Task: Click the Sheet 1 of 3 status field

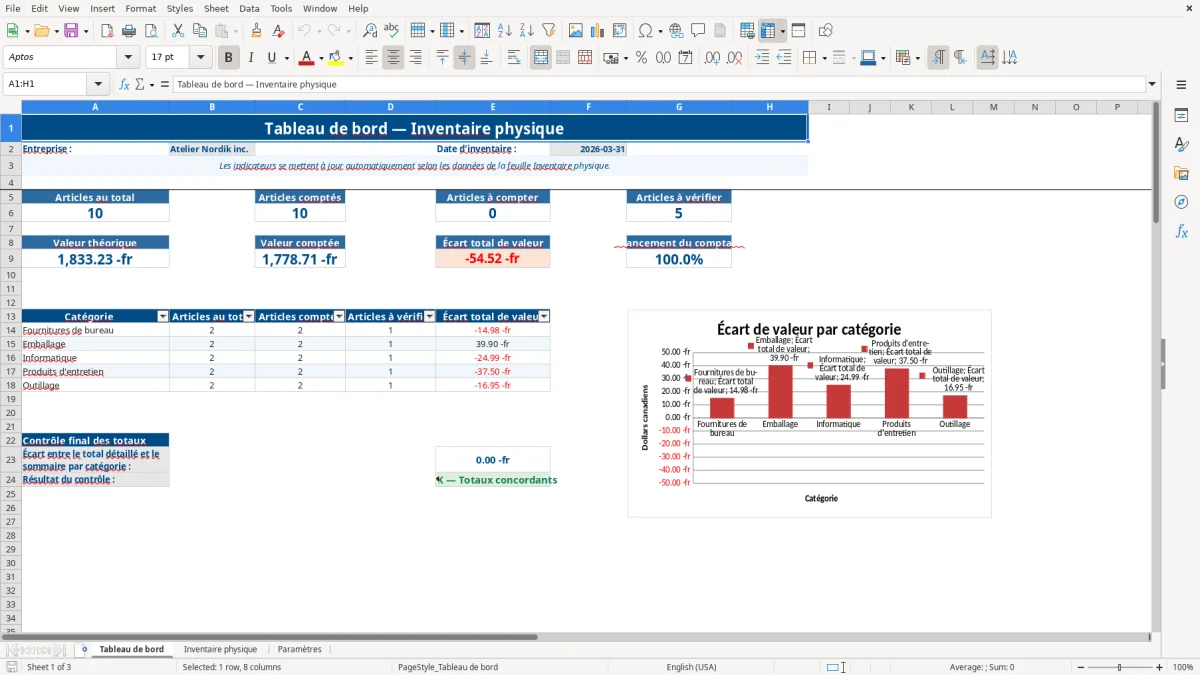Action: [x=49, y=667]
